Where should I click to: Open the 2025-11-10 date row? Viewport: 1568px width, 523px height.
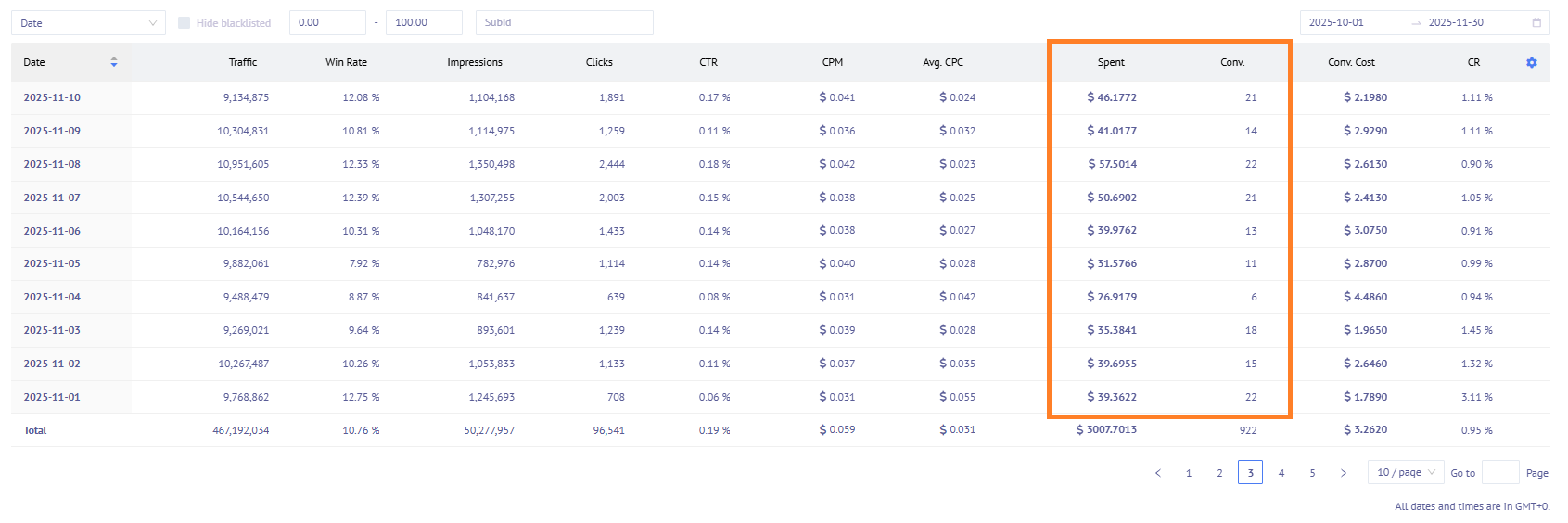(52, 97)
